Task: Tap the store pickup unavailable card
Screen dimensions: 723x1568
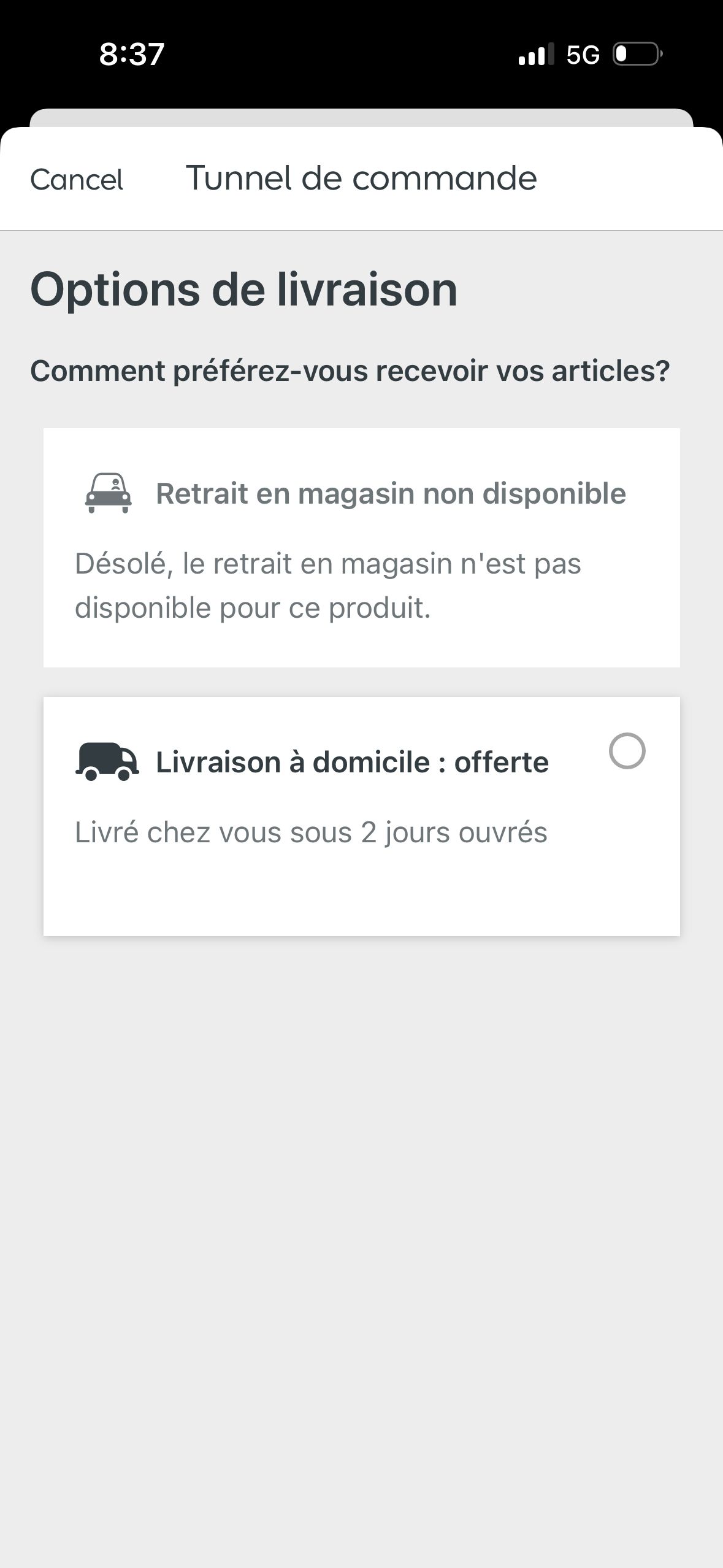Action: coord(361,548)
